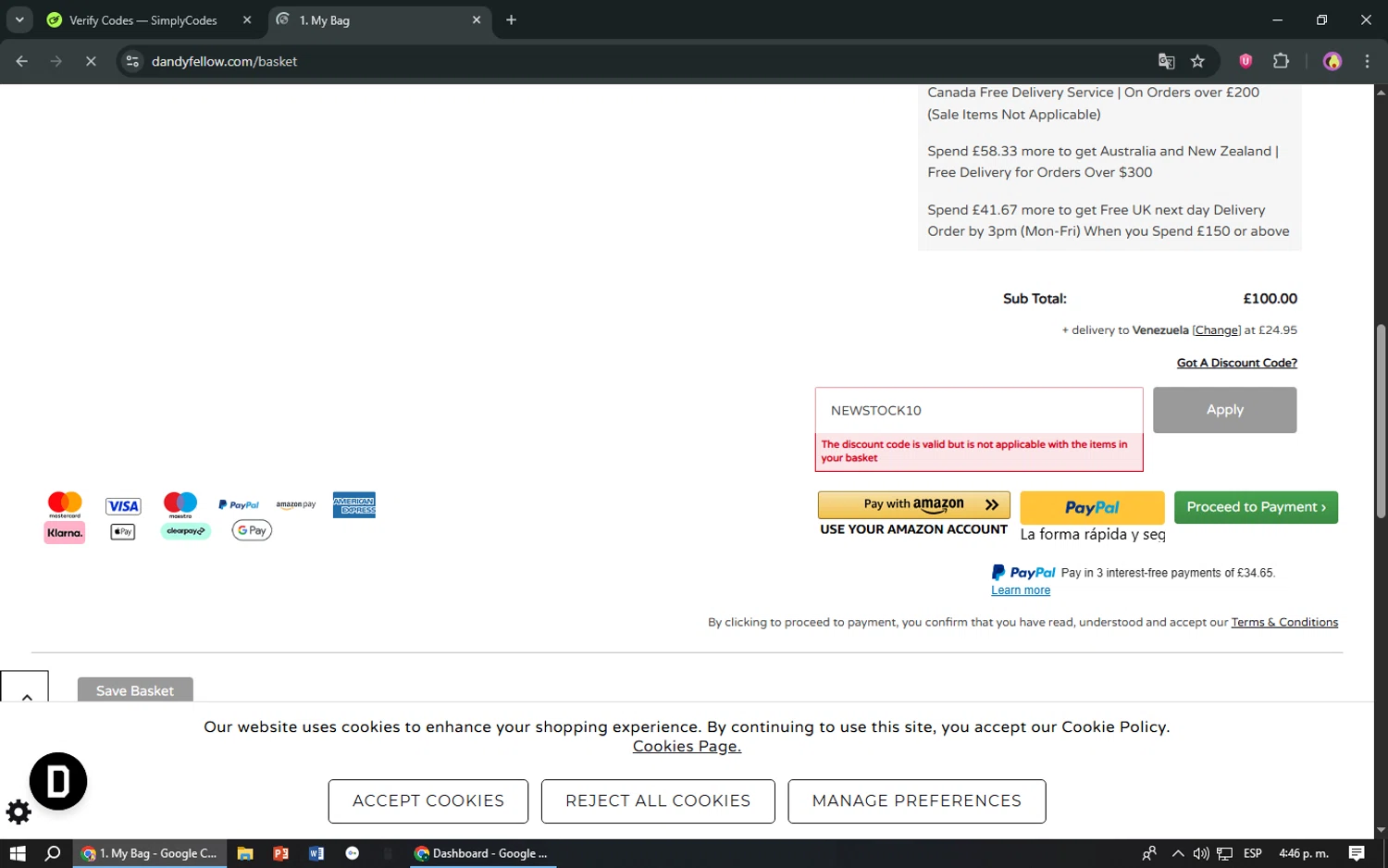Click Save Basket button
Screen dimensions: 1388x868
click(x=135, y=690)
